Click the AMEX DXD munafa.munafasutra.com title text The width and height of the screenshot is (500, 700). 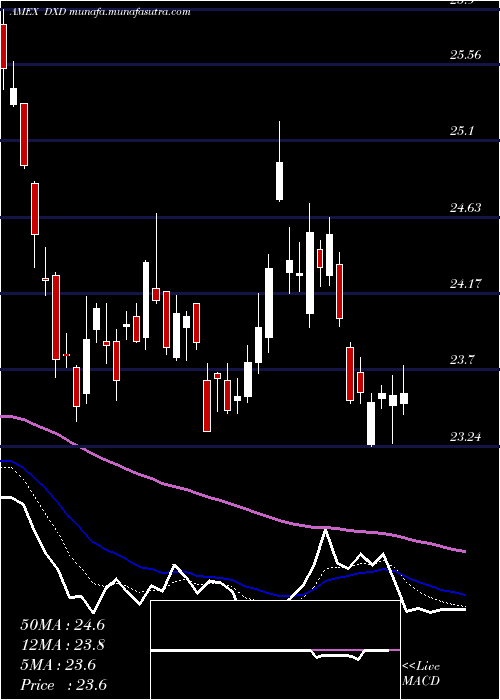click(x=100, y=12)
